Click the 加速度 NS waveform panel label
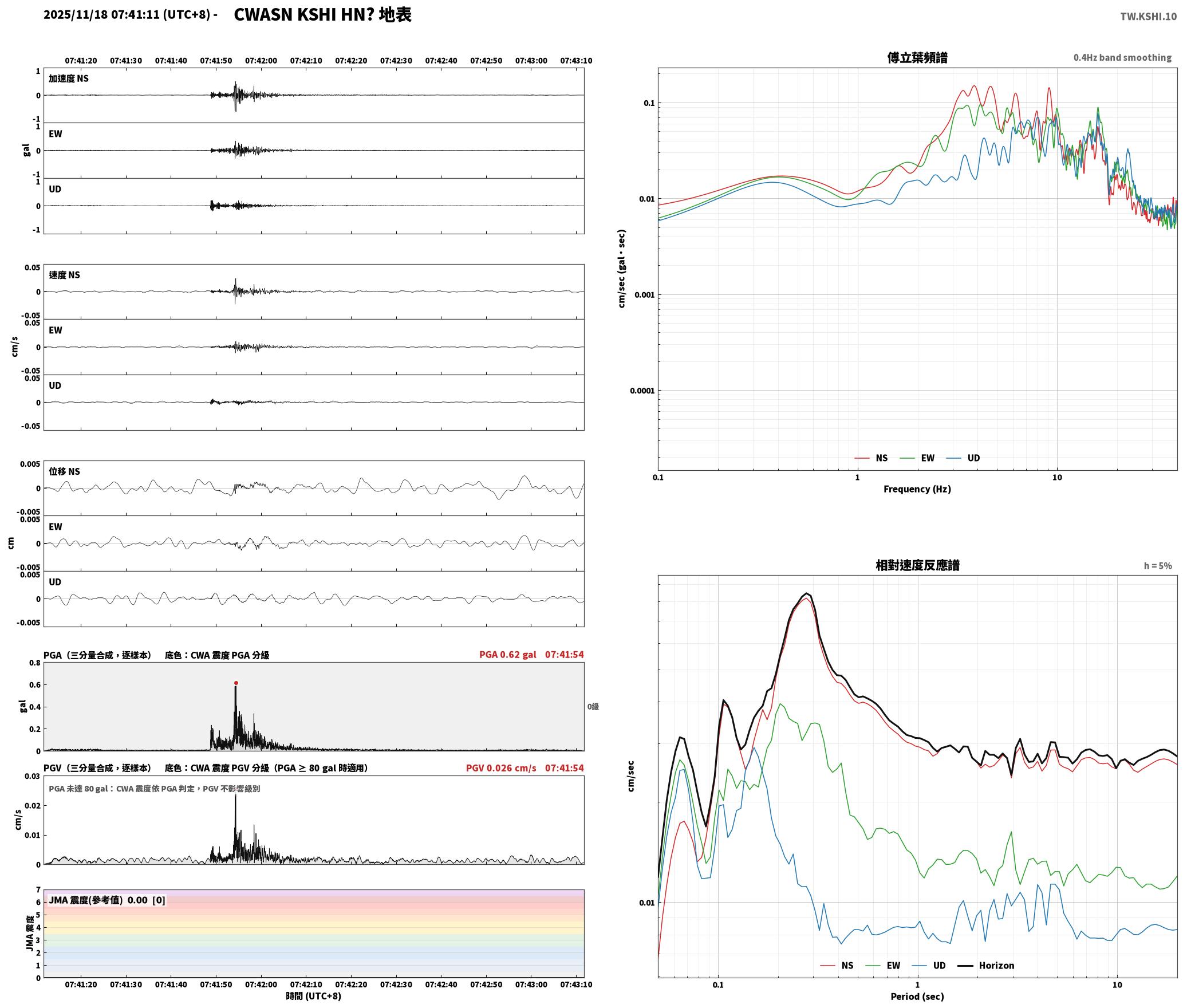This screenshot has width=1183, height=1008. (x=69, y=78)
